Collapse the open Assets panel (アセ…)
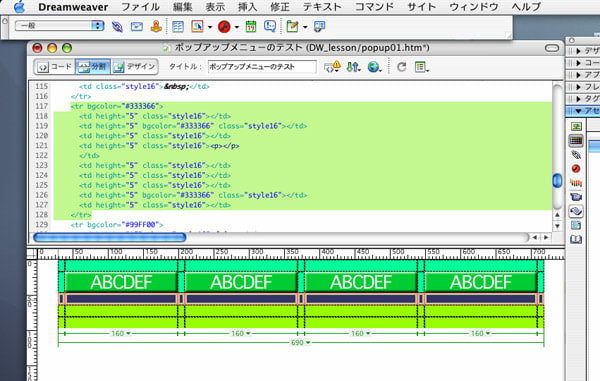The image size is (600, 381). 579,111
